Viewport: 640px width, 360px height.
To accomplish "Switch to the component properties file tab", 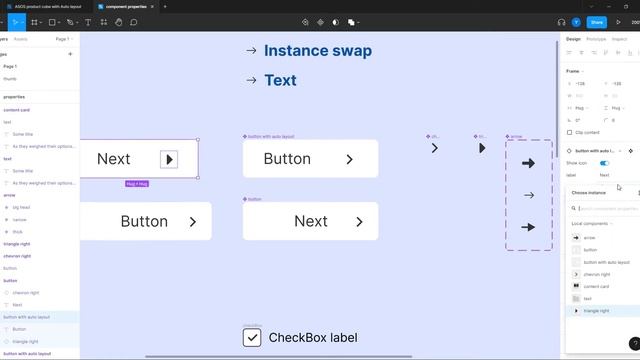I will (x=126, y=7).
